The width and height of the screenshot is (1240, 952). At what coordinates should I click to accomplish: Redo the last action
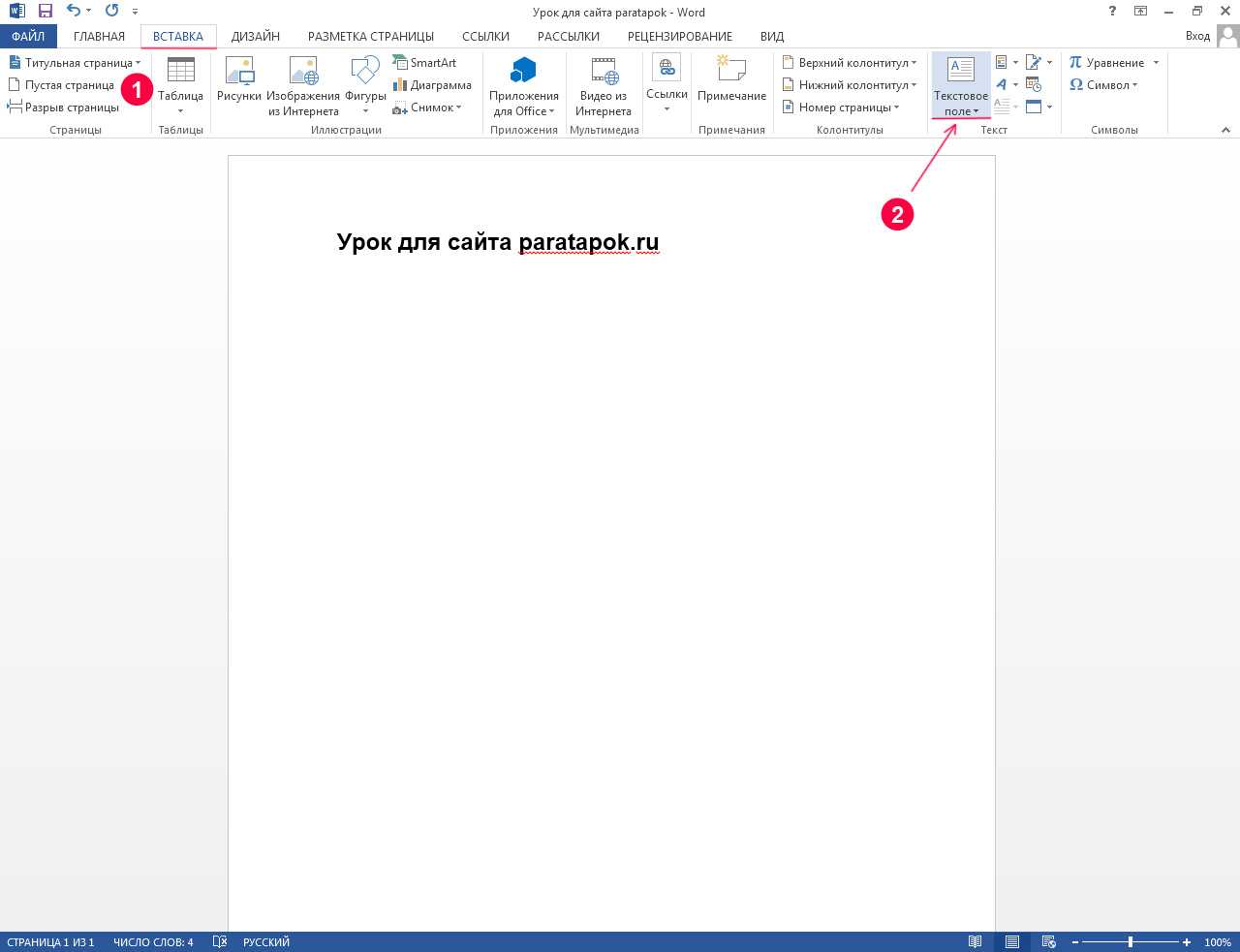[x=111, y=12]
